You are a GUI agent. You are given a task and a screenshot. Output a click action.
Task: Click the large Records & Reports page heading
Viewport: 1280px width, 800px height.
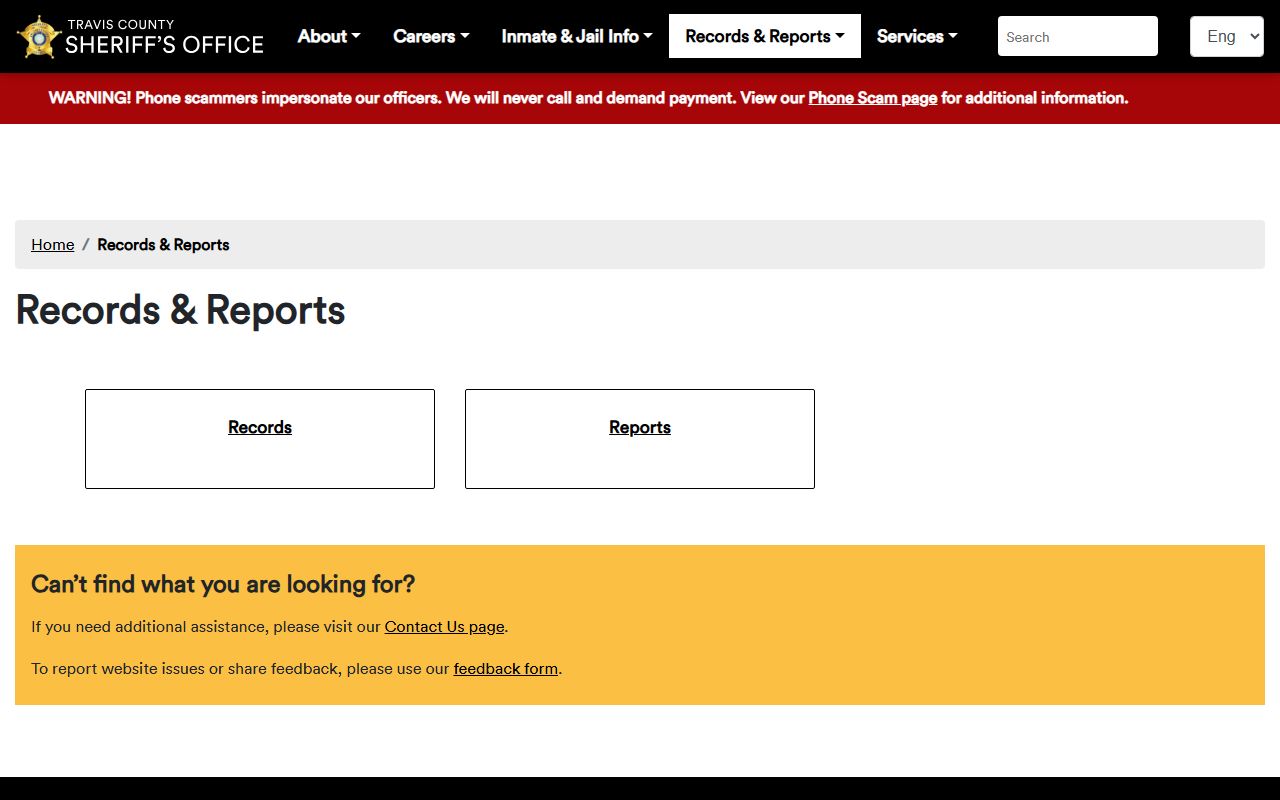click(x=180, y=310)
